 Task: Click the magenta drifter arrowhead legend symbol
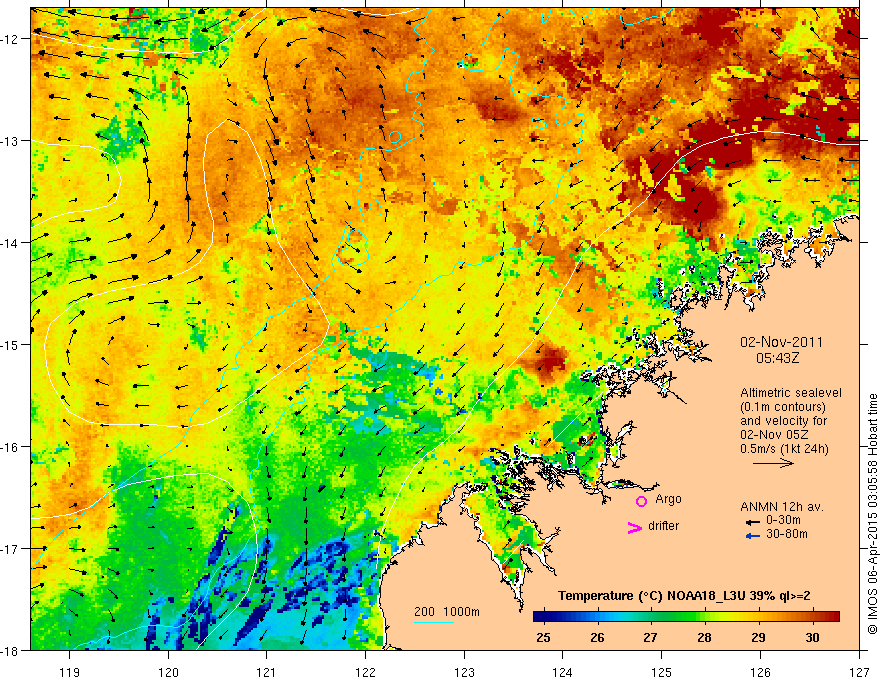click(x=634, y=527)
